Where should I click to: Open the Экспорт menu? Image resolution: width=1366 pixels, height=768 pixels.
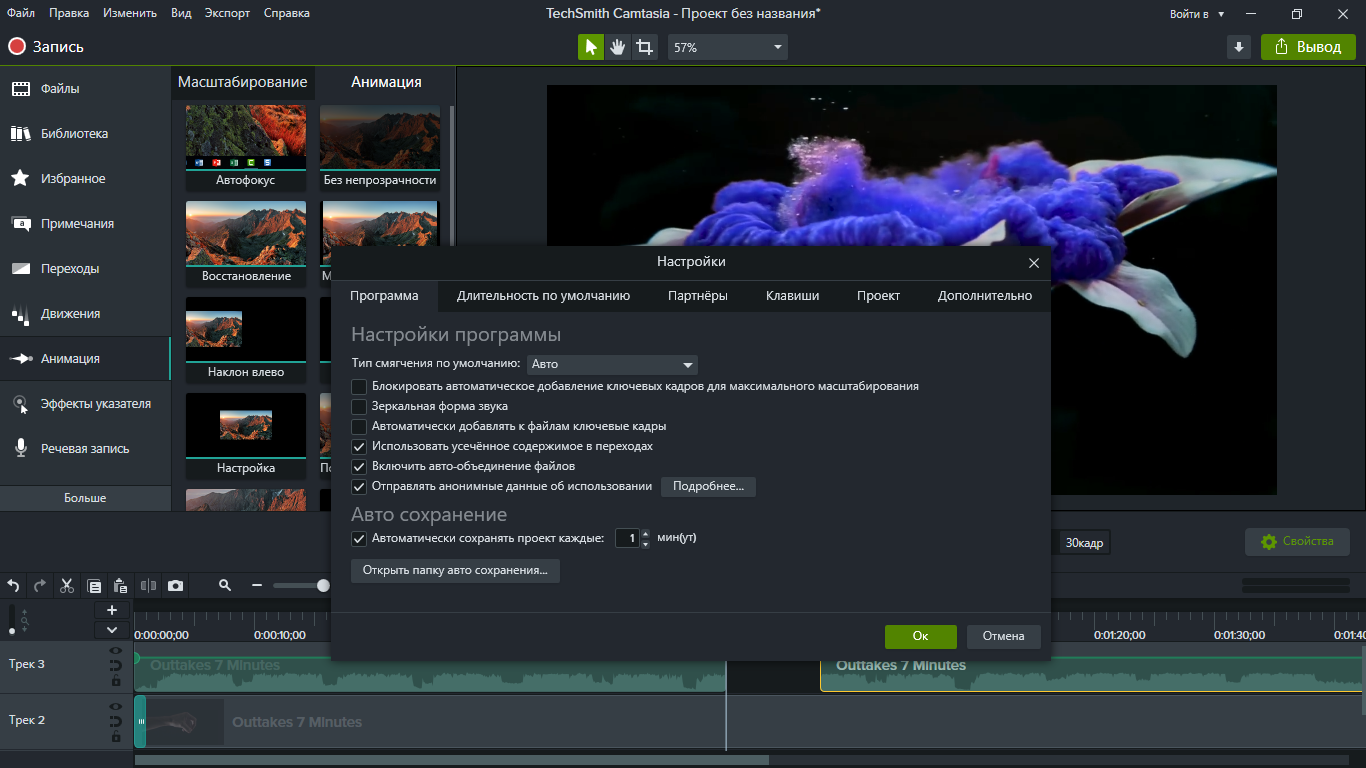[x=227, y=13]
